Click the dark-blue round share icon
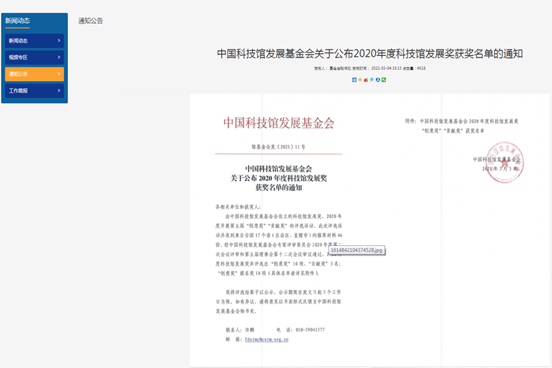This screenshot has width=552, height=368. click(x=378, y=80)
